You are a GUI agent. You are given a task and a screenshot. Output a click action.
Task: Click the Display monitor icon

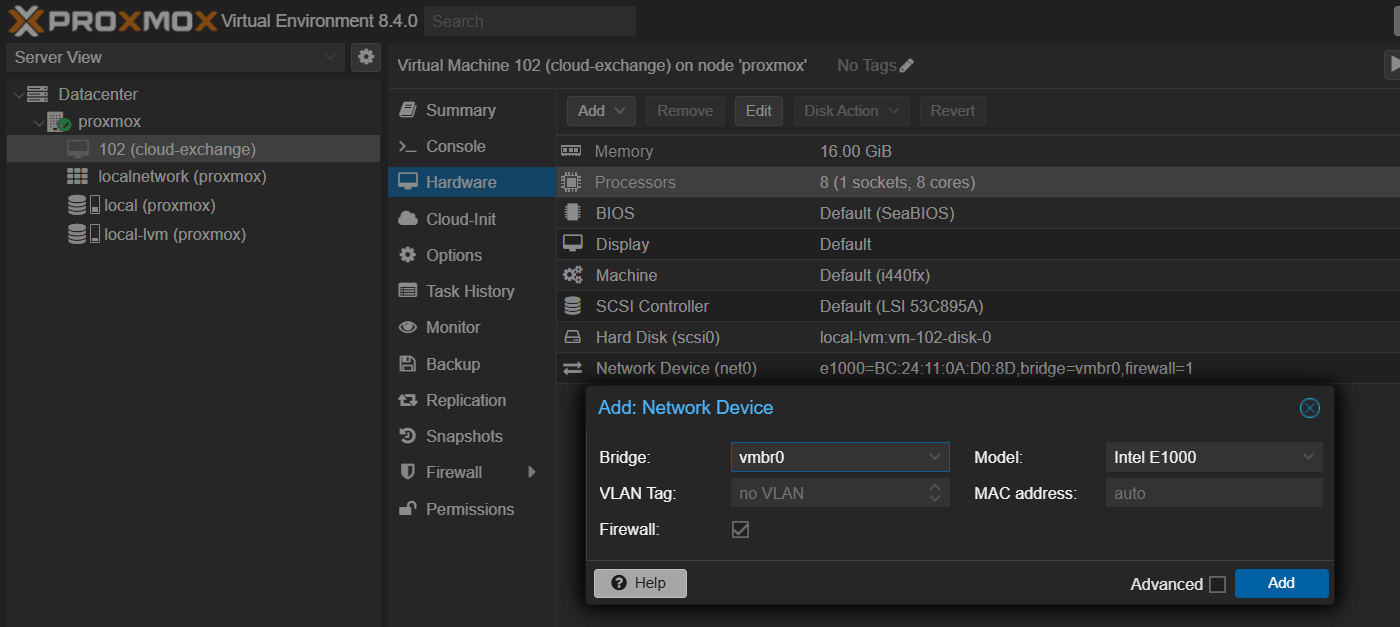pyautogui.click(x=572, y=244)
